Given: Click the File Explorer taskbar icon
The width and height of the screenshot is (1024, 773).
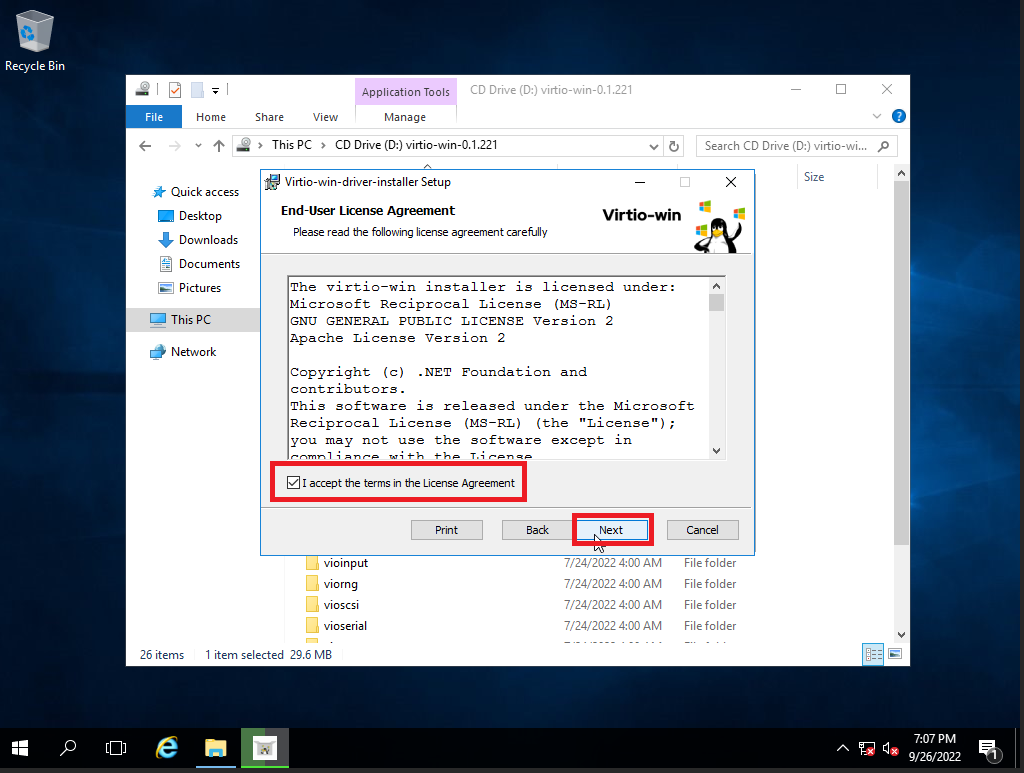Looking at the screenshot, I should [216, 748].
